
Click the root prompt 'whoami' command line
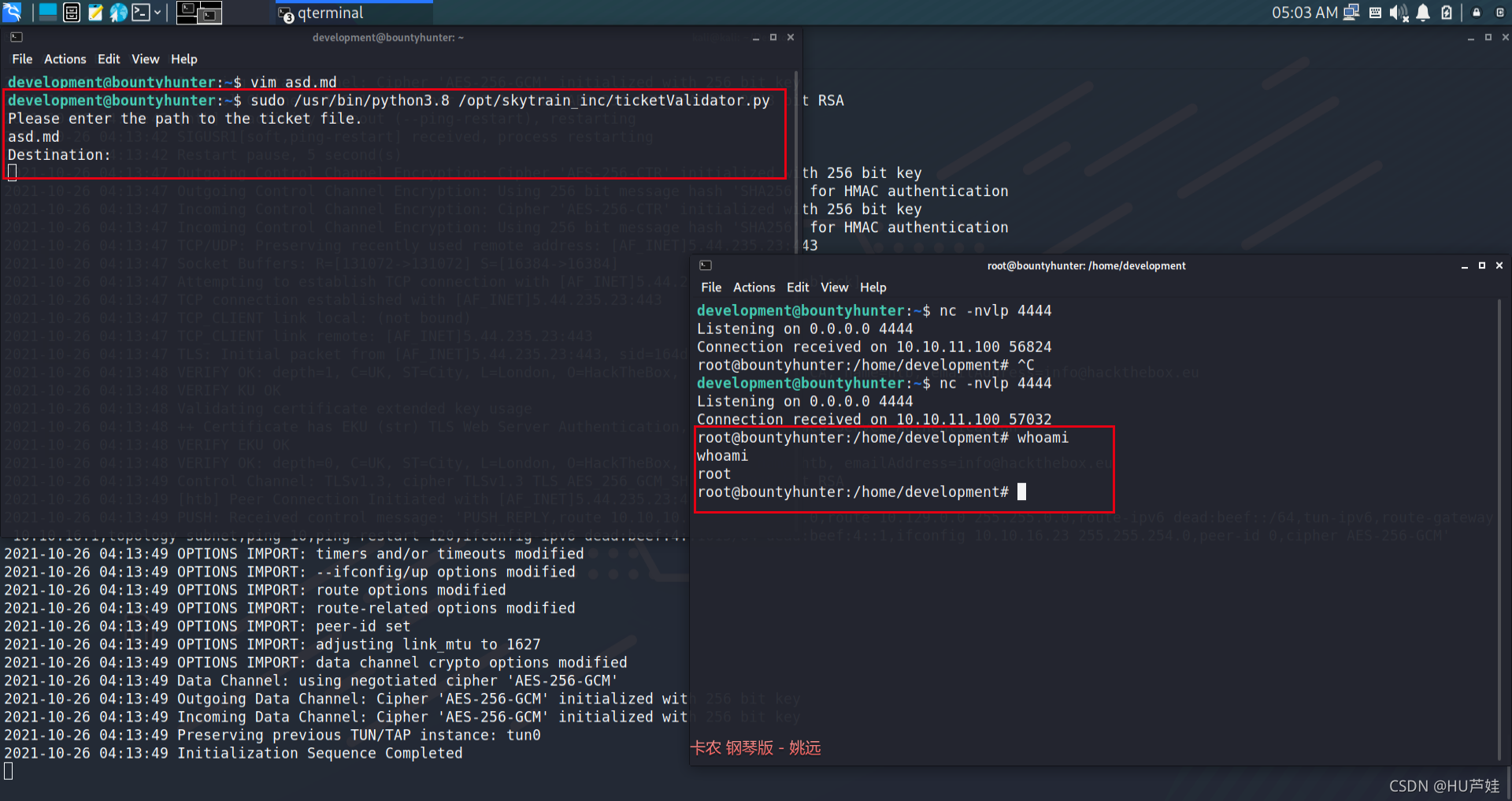click(883, 437)
